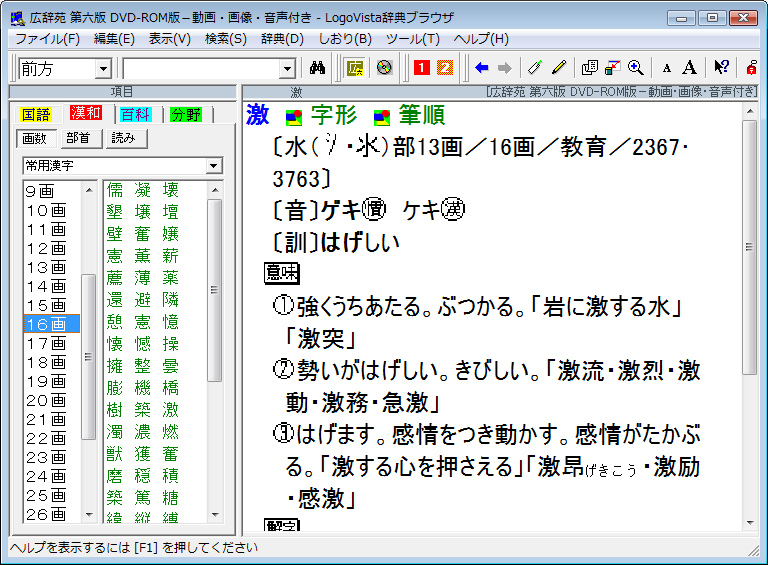Open the 辞典(D) menu
Image resolution: width=768 pixels, height=565 pixels.
(282, 39)
